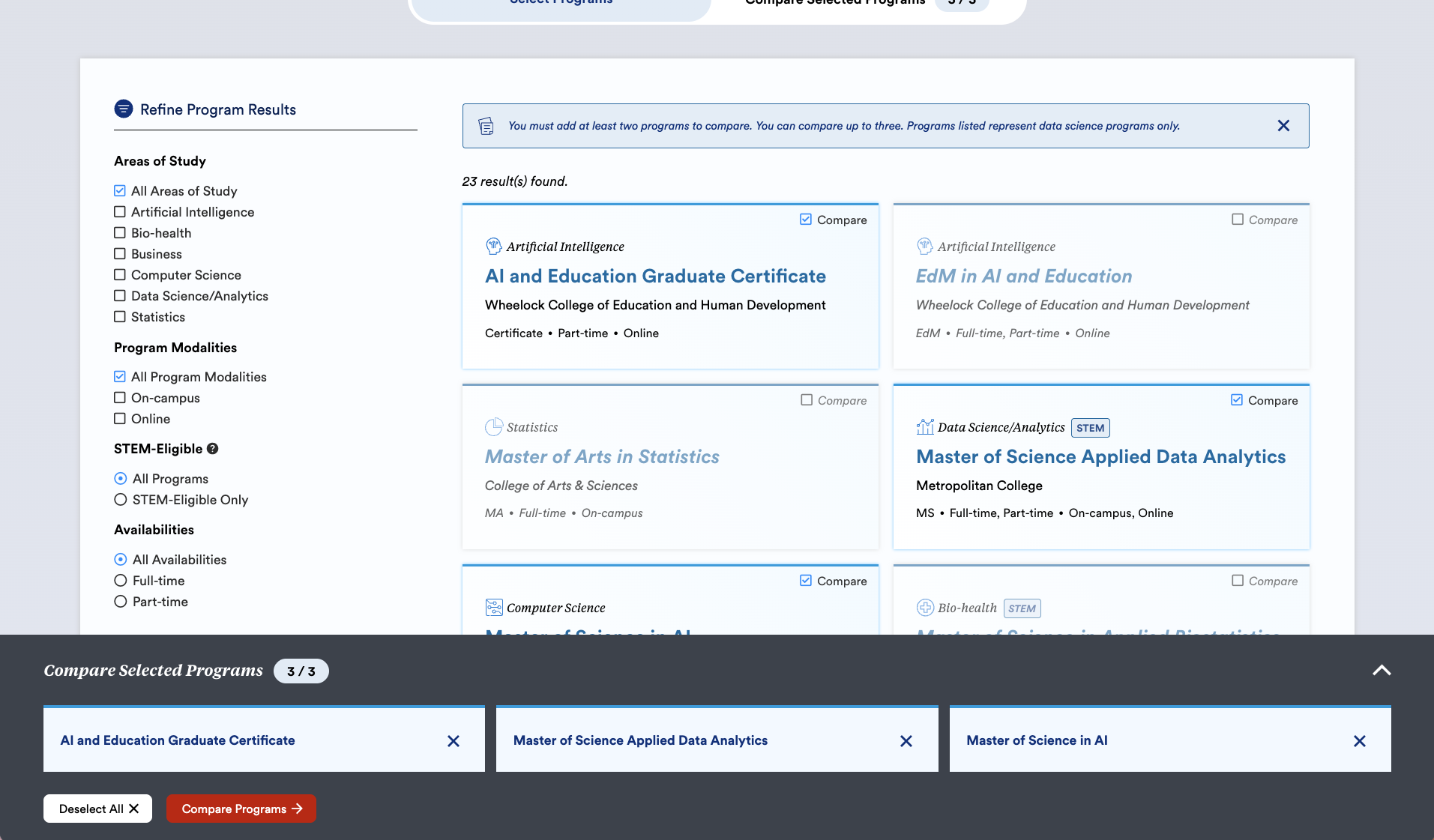This screenshot has width=1434, height=840.
Task: Select the Part-time availability option
Action: (121, 601)
